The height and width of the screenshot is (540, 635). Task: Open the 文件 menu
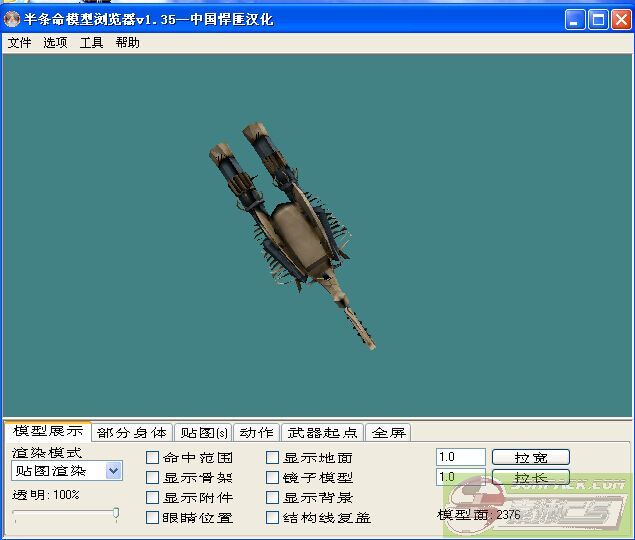click(19, 43)
